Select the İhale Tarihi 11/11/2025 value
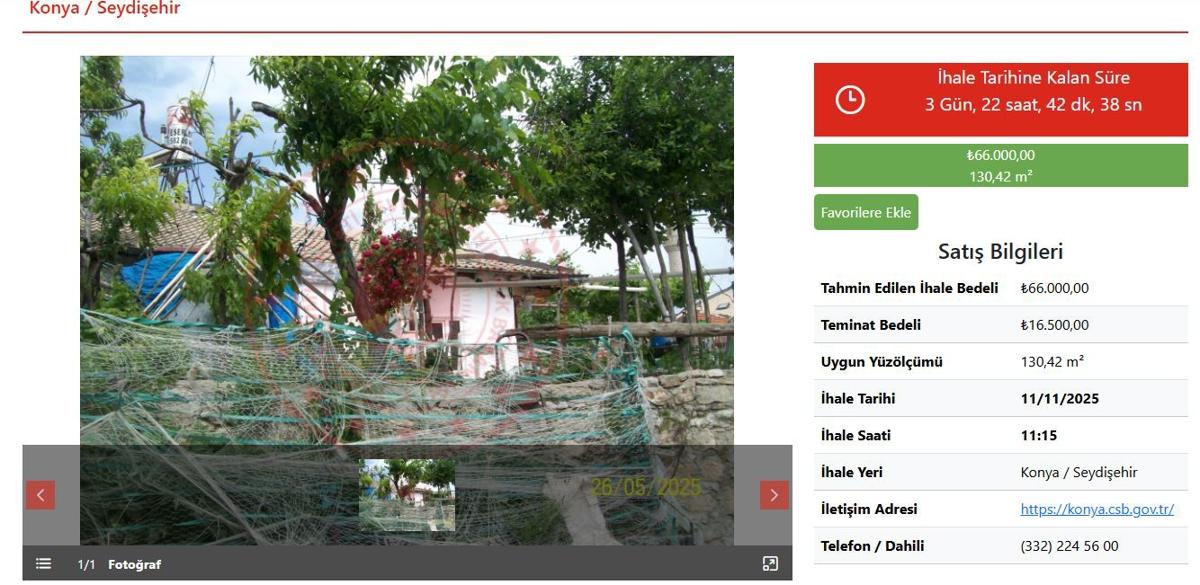Viewport: 1200px width, 585px height. 1059,399
